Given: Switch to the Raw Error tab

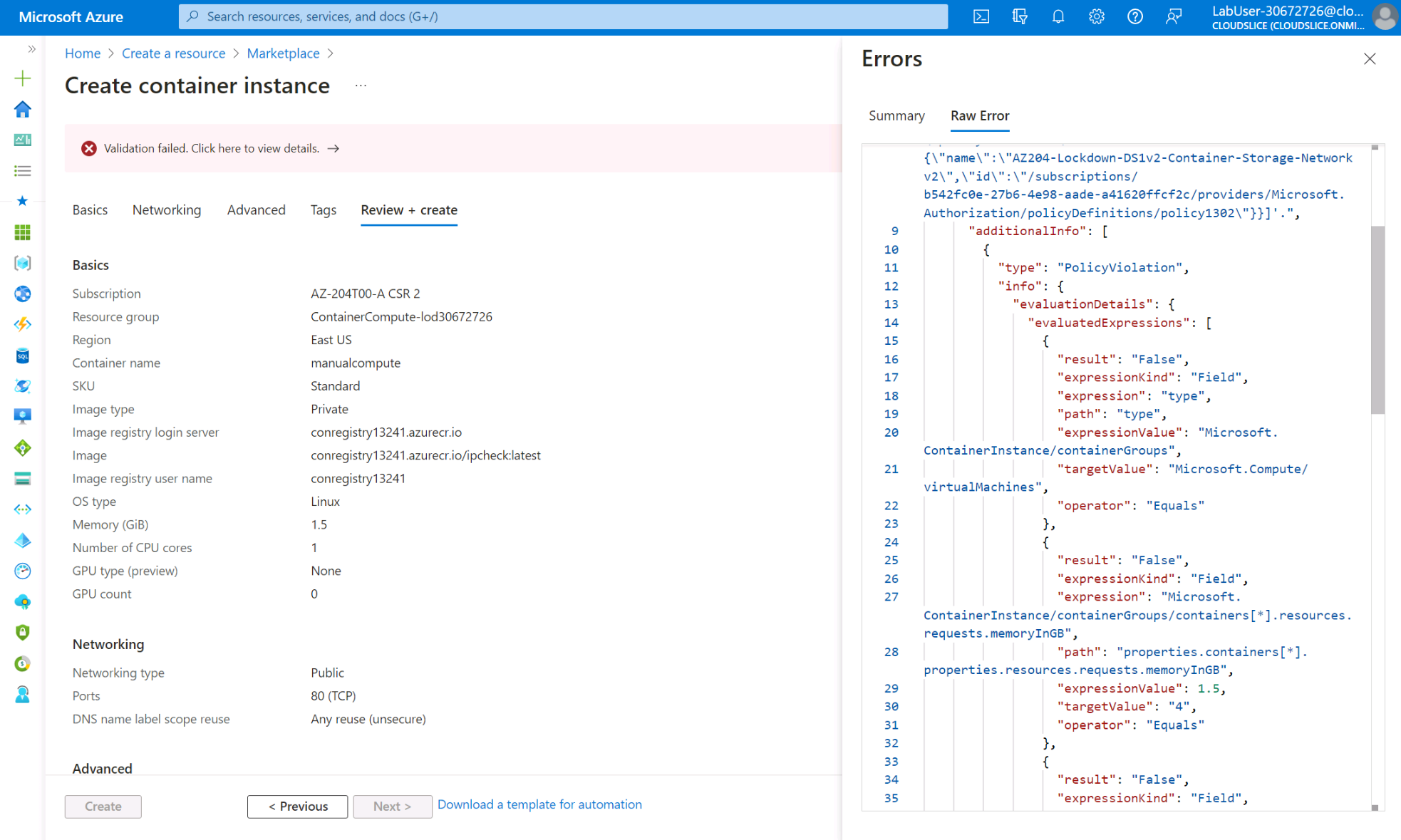Looking at the screenshot, I should click(979, 115).
